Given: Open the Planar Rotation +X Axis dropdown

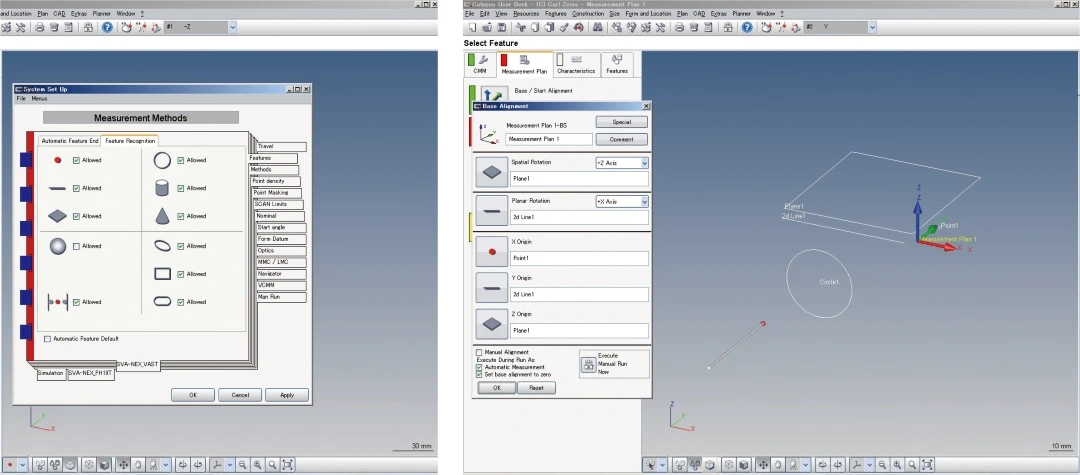Looking at the screenshot, I should pyautogui.click(x=644, y=201).
